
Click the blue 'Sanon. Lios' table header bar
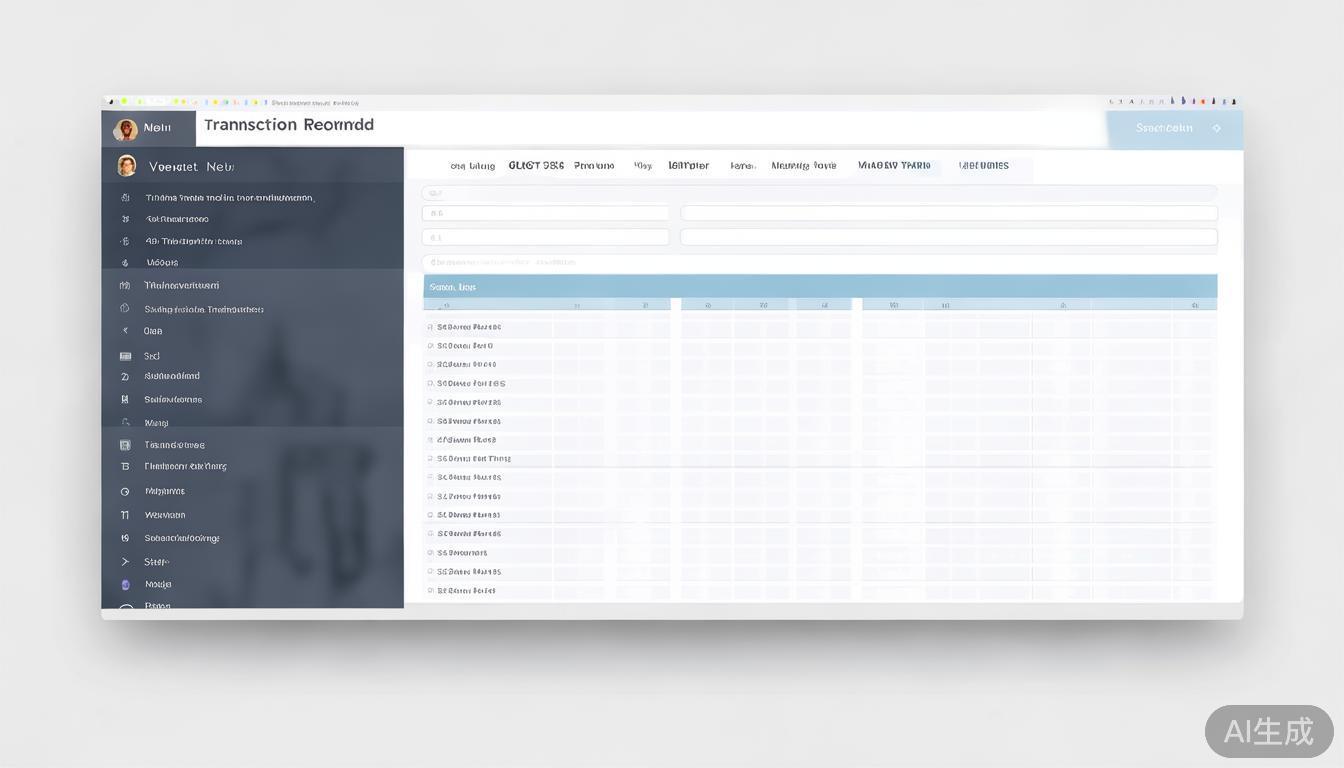click(819, 287)
